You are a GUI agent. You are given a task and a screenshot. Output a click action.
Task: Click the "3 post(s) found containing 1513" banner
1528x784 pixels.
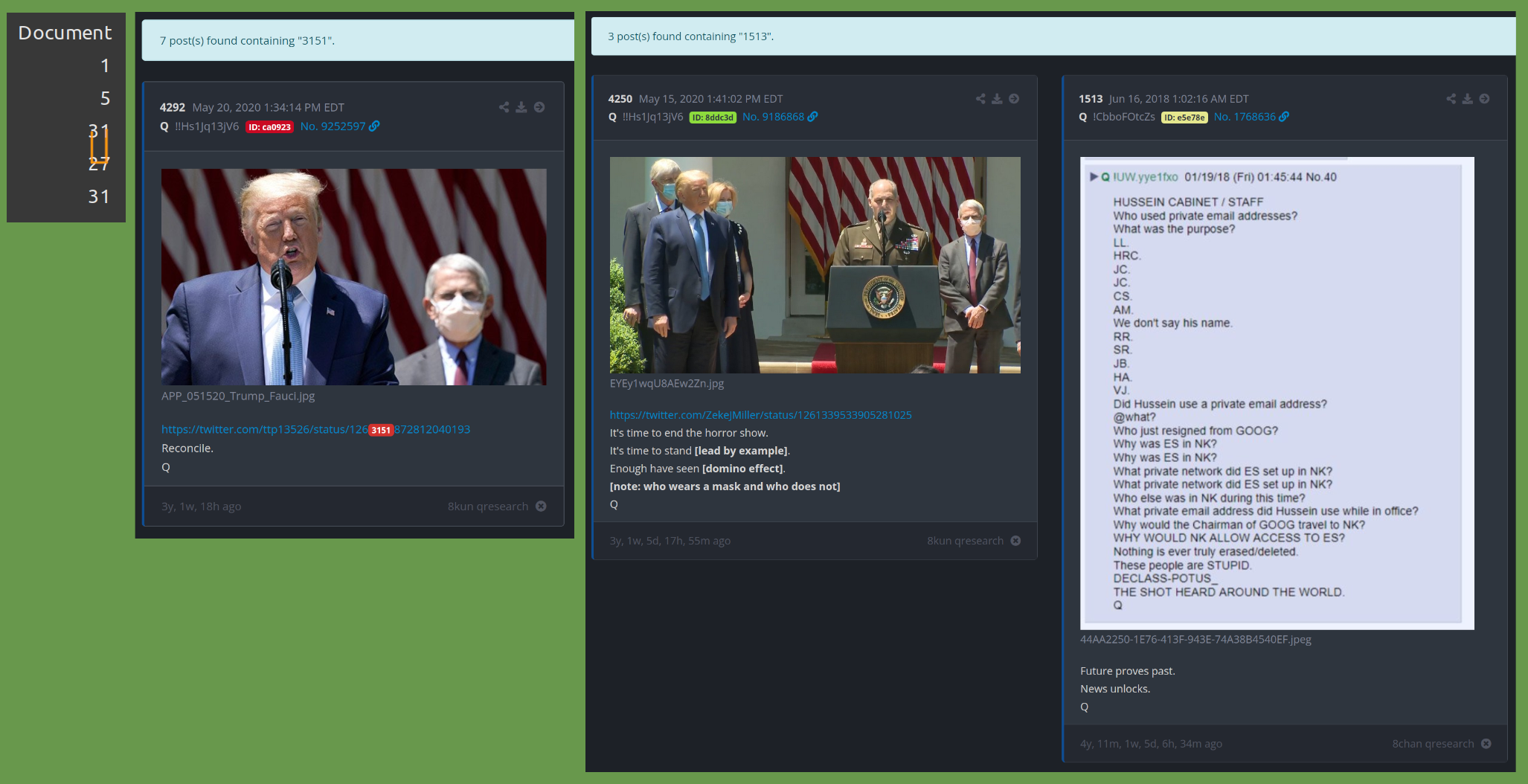coord(1053,36)
